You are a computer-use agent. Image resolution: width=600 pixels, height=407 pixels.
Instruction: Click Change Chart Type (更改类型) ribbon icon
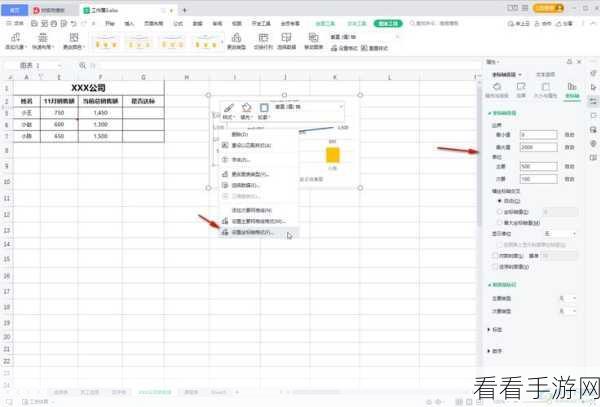236,41
